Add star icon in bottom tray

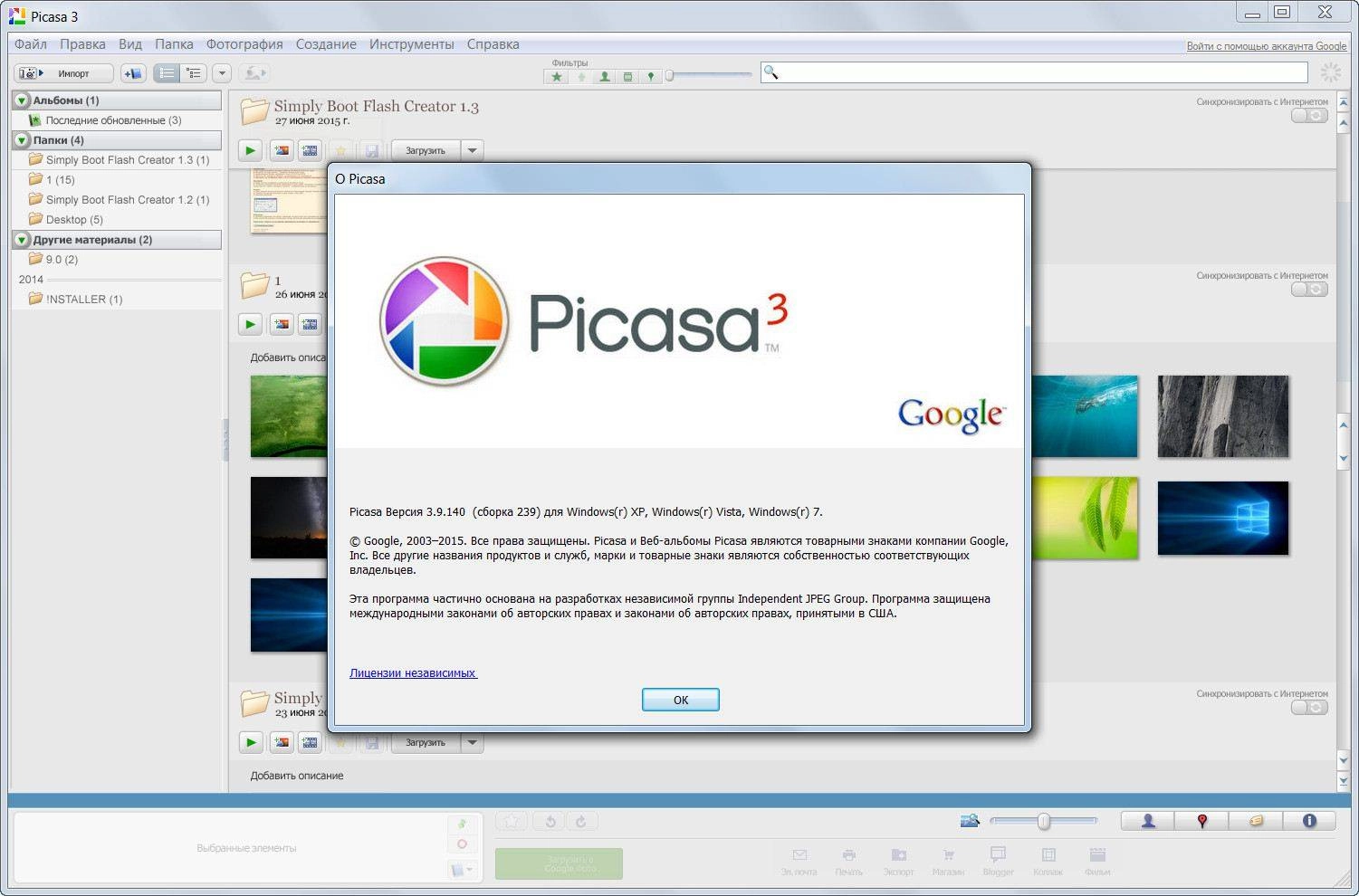click(512, 822)
